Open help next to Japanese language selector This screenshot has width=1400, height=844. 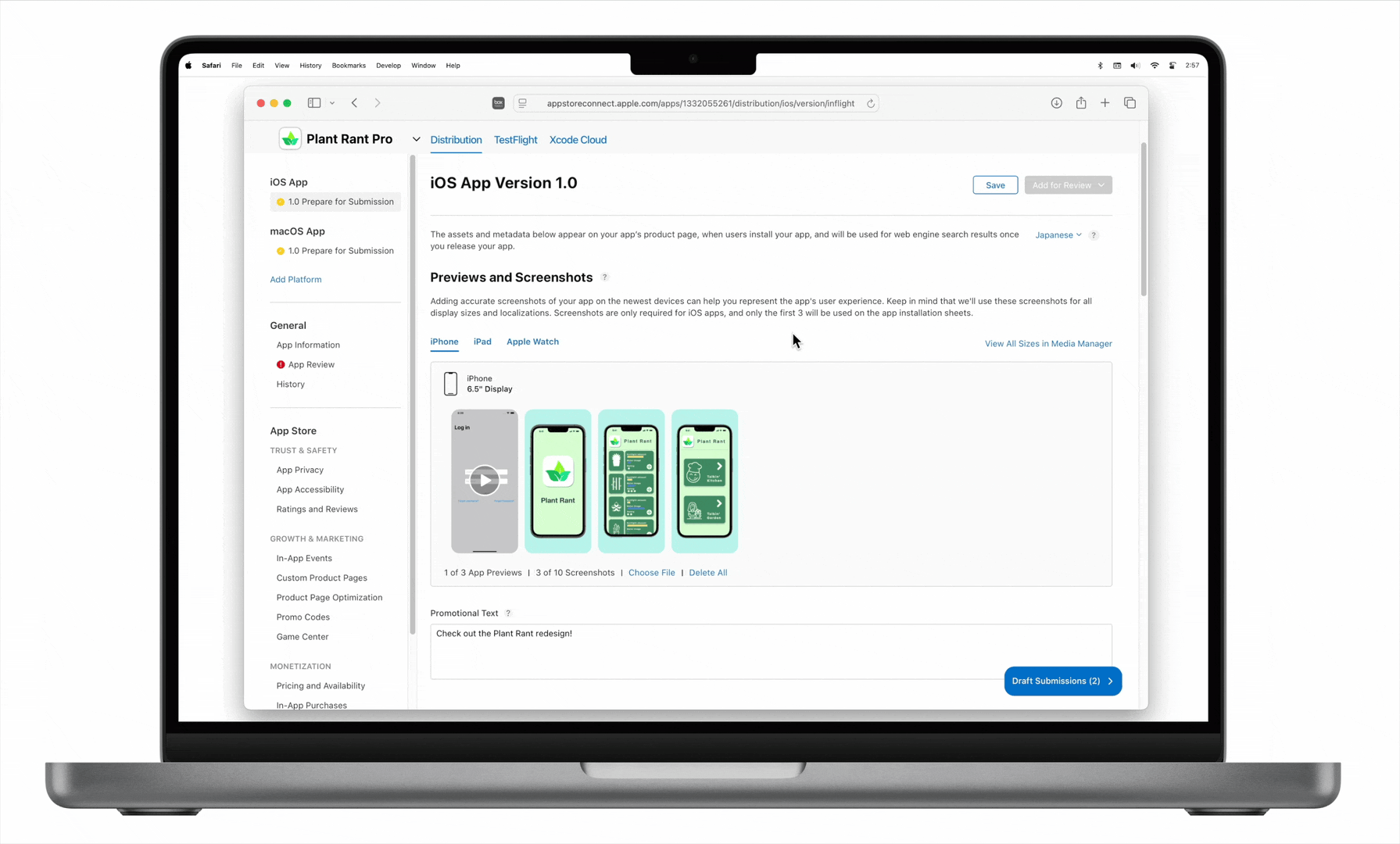tap(1094, 235)
